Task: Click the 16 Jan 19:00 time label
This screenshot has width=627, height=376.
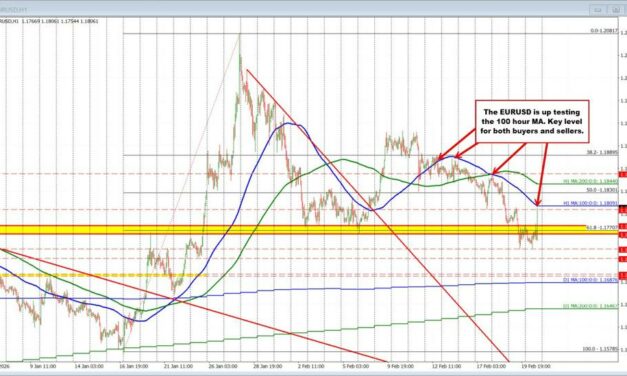Action: 134,366
